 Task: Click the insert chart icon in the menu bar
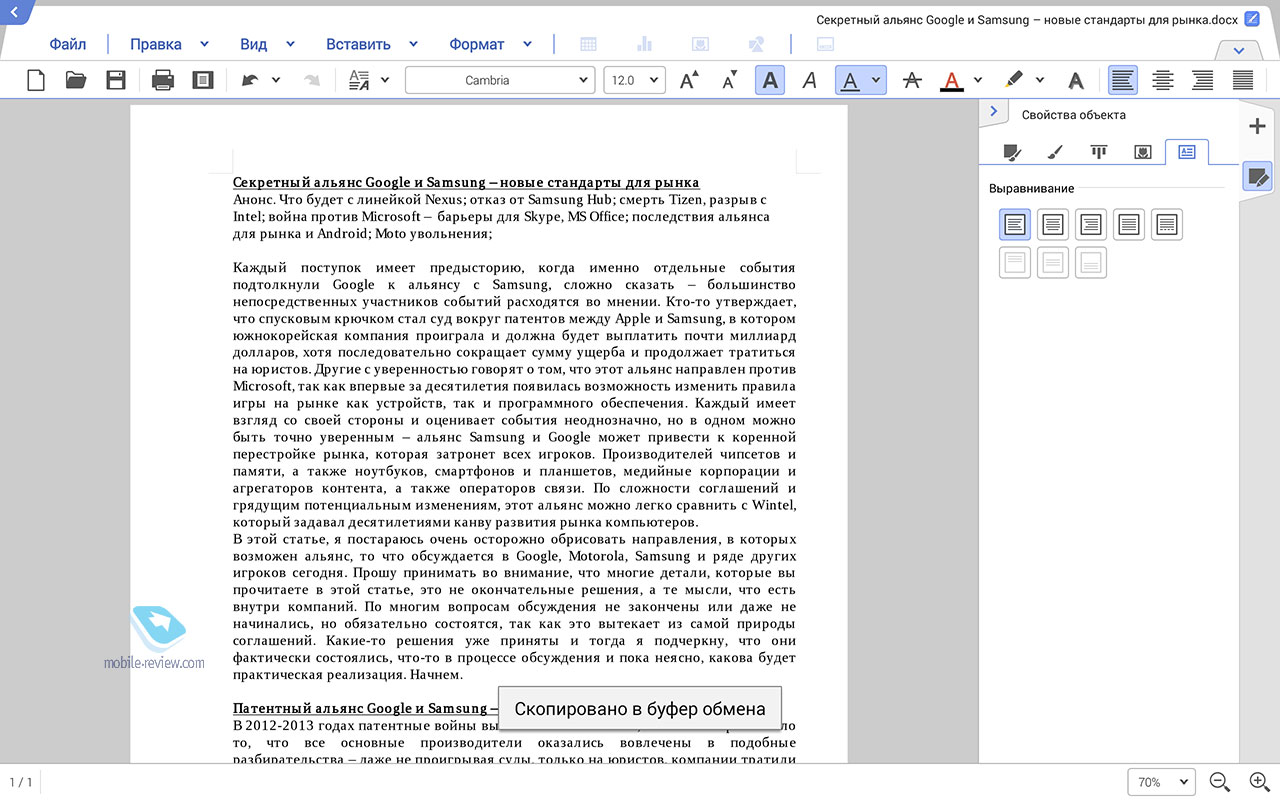pos(644,44)
